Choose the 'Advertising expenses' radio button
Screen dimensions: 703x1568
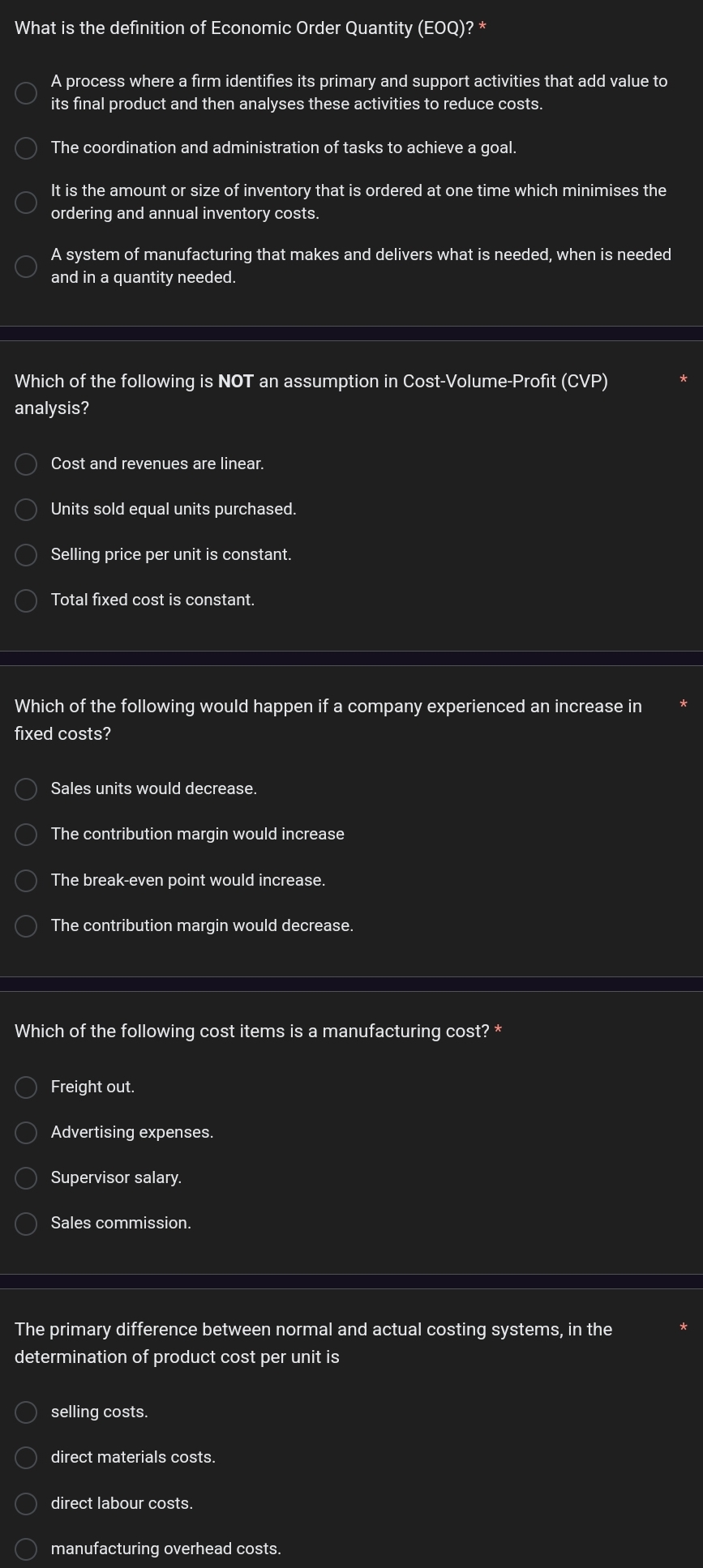tap(26, 1133)
